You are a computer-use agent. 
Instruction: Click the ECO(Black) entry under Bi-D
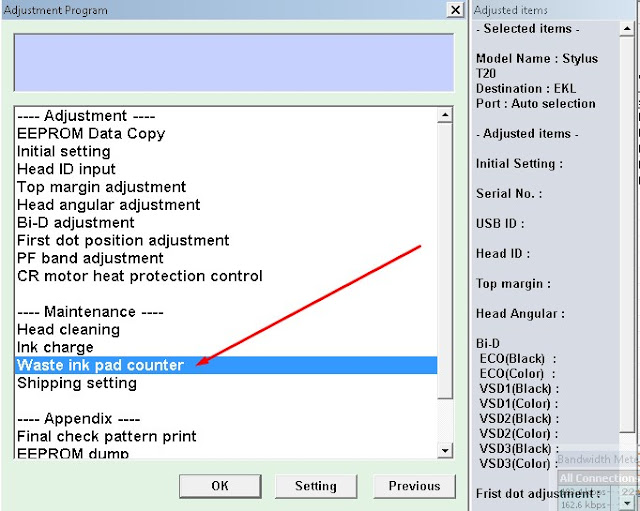[518, 359]
